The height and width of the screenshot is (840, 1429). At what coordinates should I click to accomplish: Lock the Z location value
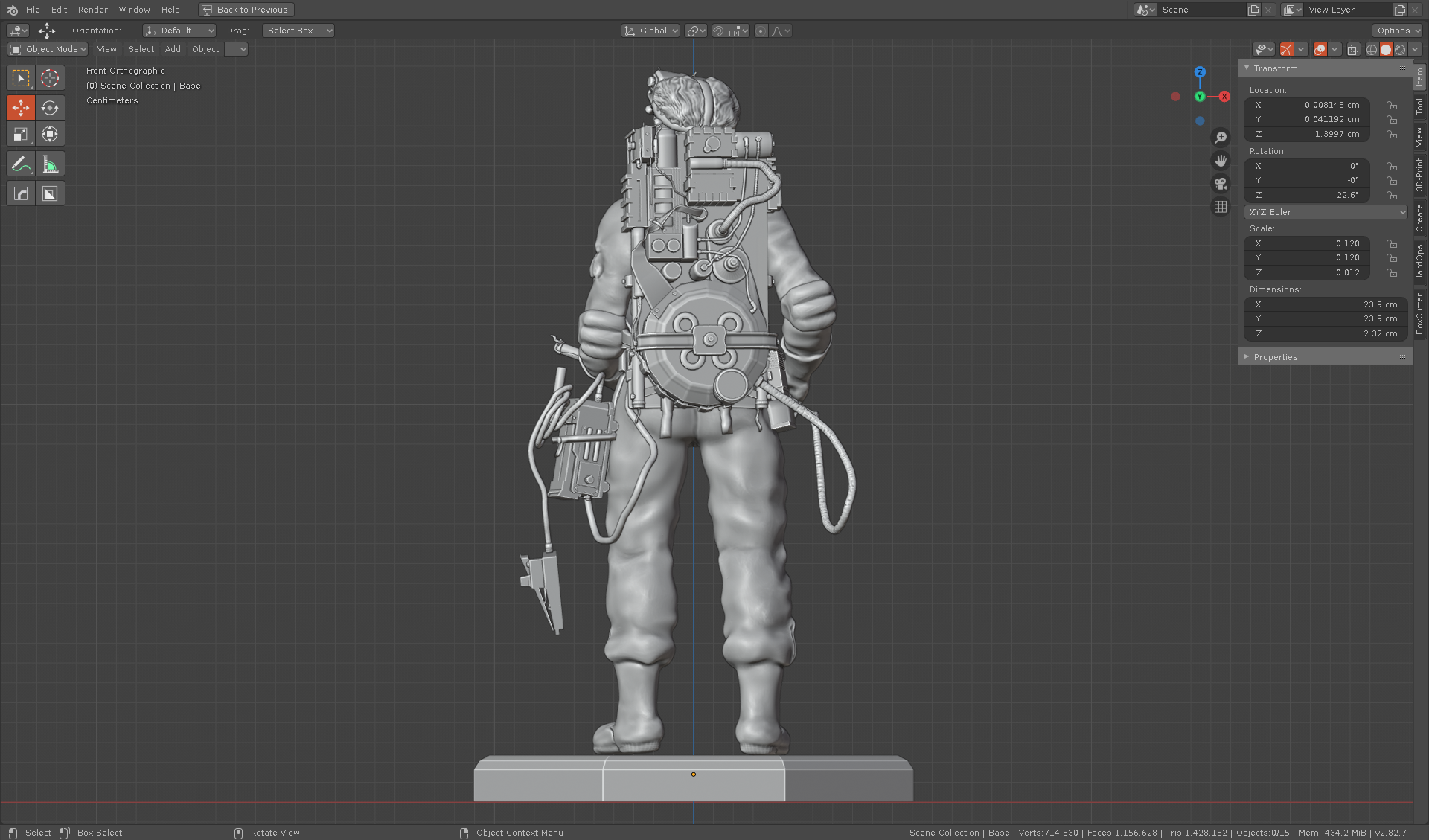[1393, 135]
